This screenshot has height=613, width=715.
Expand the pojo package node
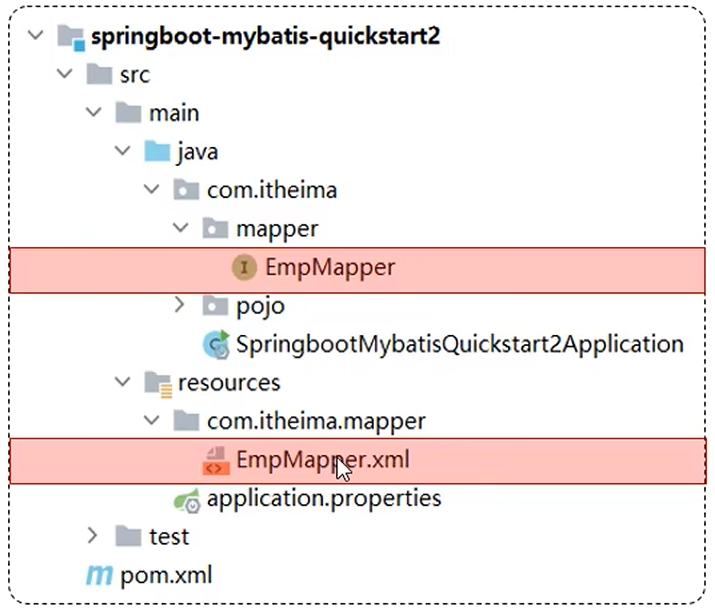pyautogui.click(x=180, y=304)
